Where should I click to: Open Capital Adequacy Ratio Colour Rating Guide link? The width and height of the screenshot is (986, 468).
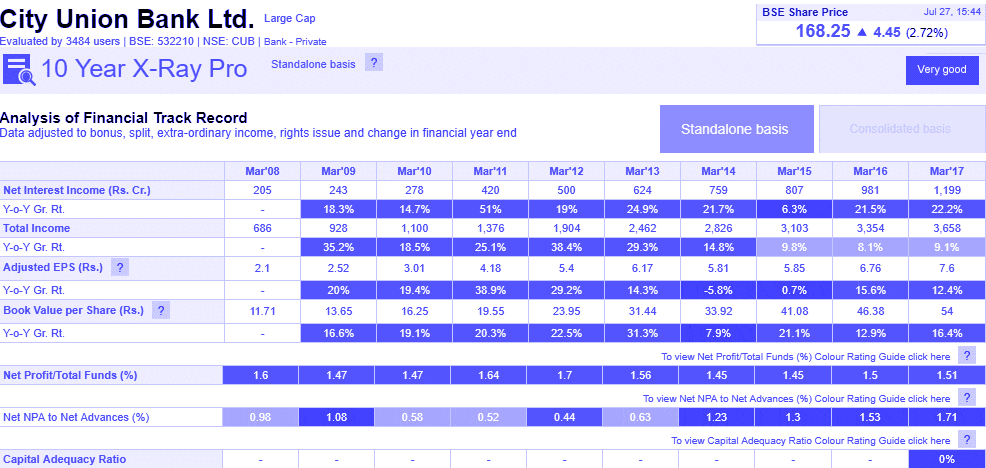point(811,441)
